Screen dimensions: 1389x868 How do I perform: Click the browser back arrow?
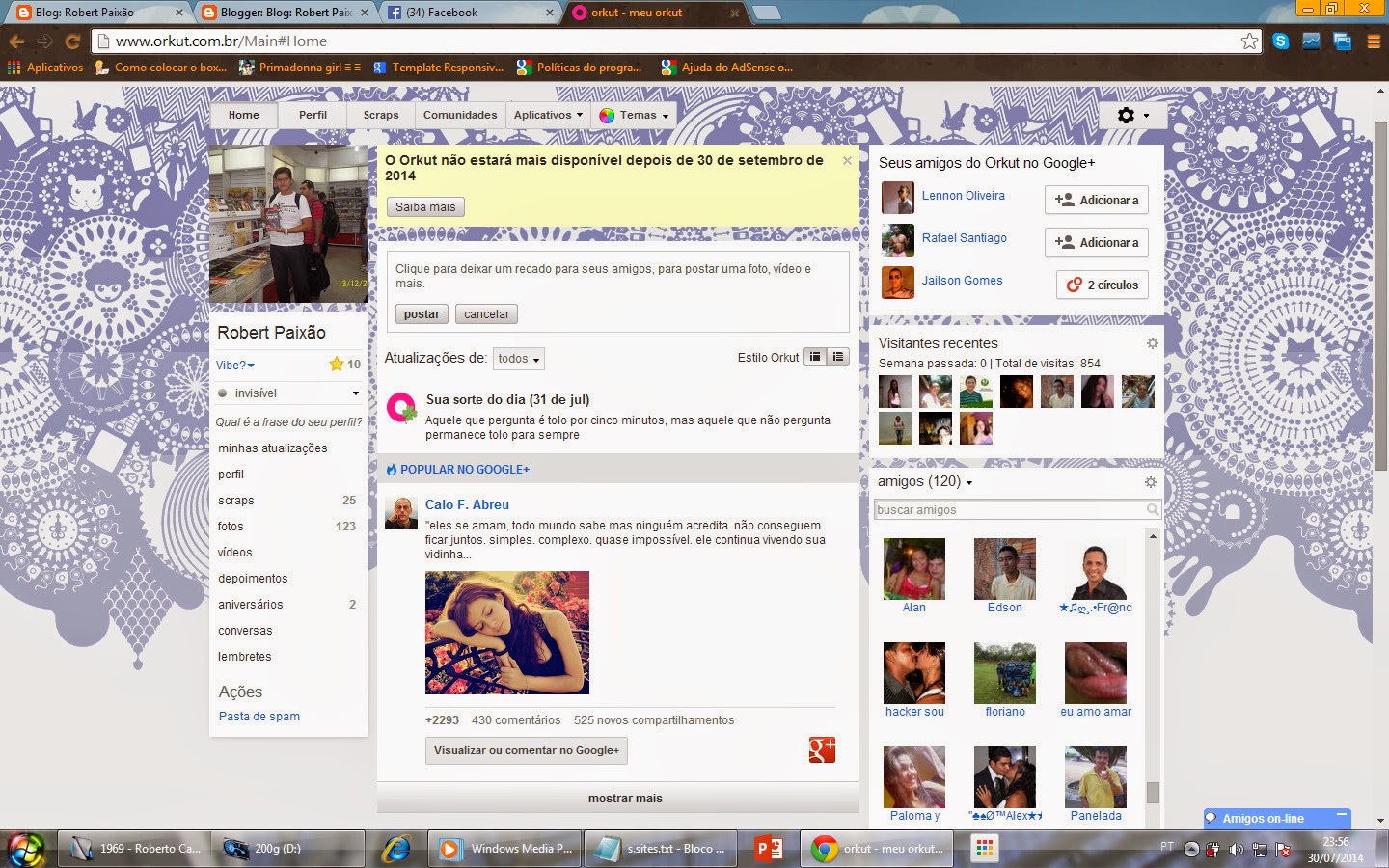[x=15, y=41]
